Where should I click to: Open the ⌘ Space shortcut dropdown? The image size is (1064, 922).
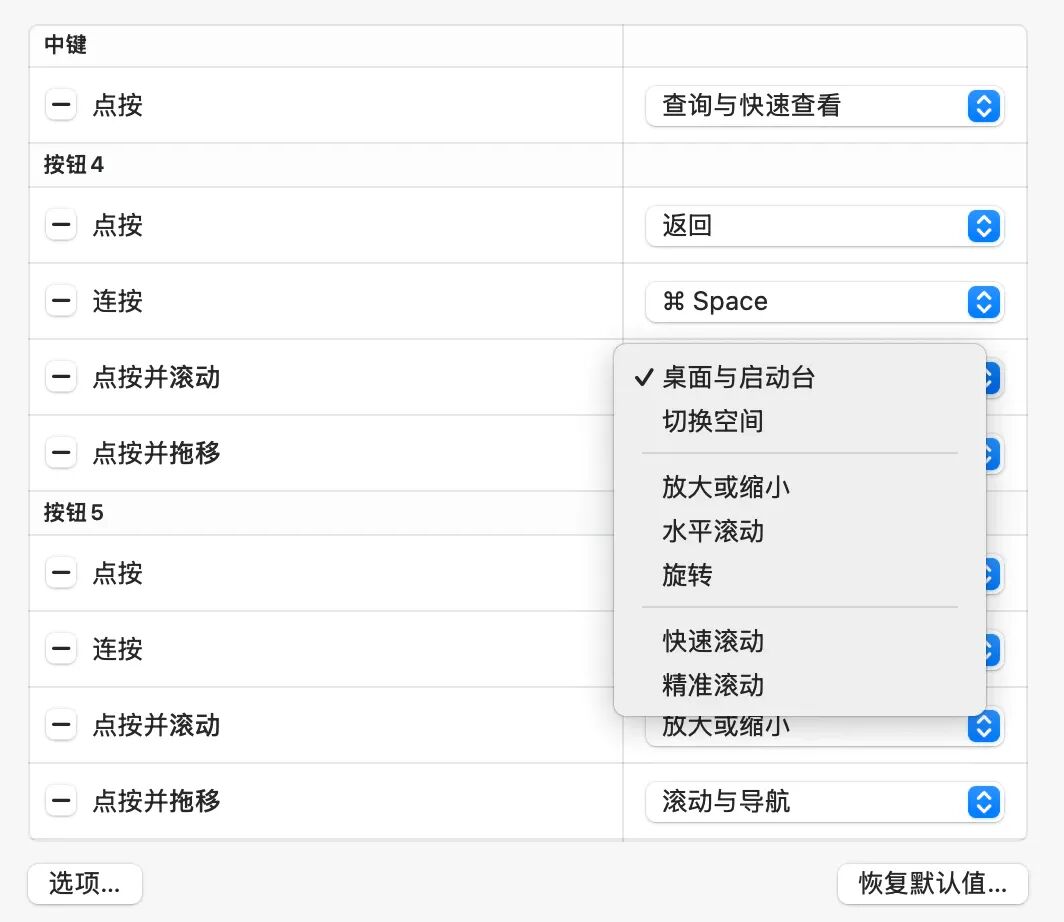click(824, 301)
